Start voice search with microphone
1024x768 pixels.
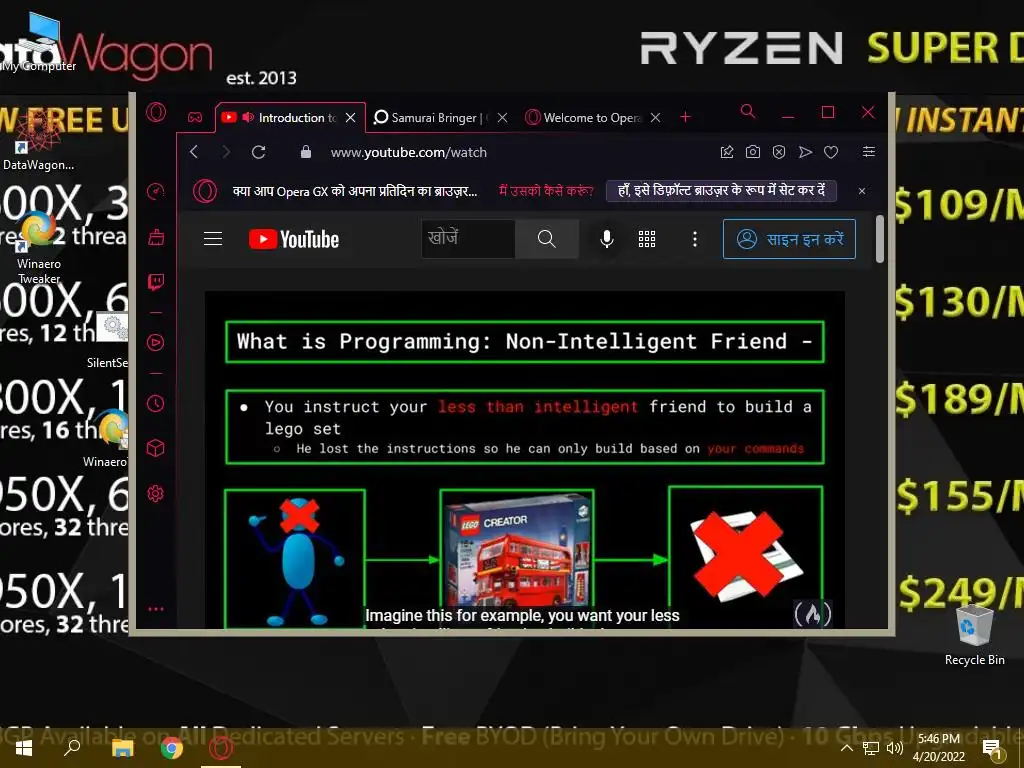coord(607,239)
